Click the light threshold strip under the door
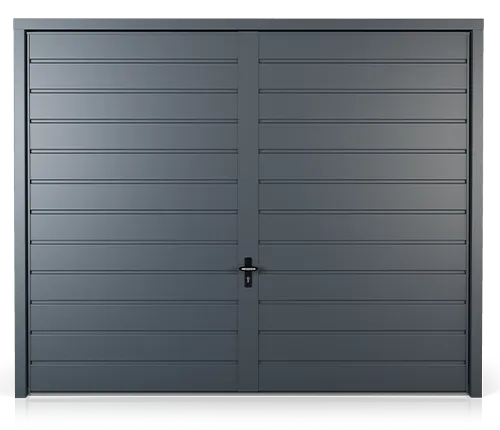Image resolution: width=500 pixels, height=430 pixels. [x=248, y=394]
